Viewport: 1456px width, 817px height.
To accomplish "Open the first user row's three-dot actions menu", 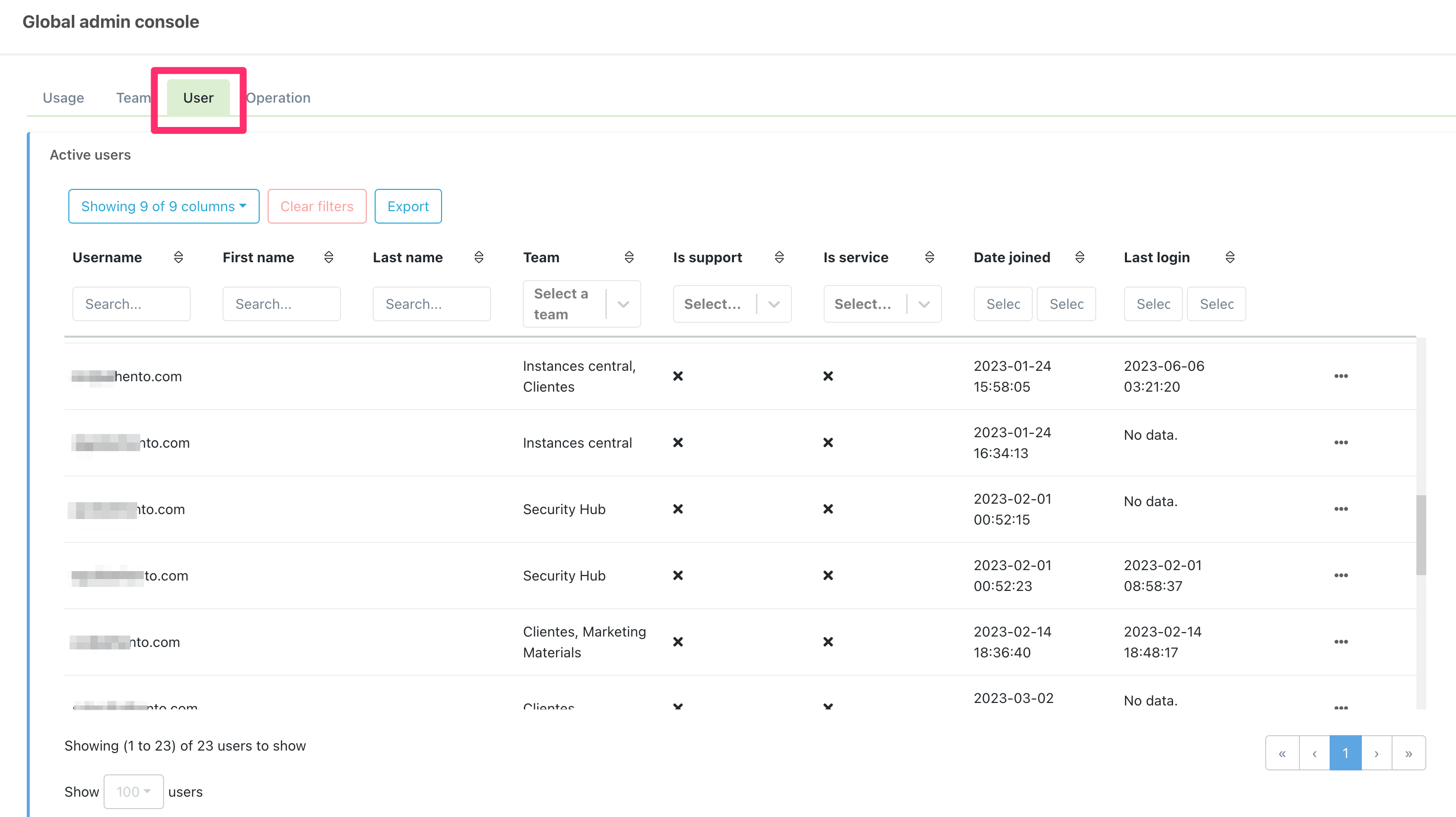I will click(1341, 377).
